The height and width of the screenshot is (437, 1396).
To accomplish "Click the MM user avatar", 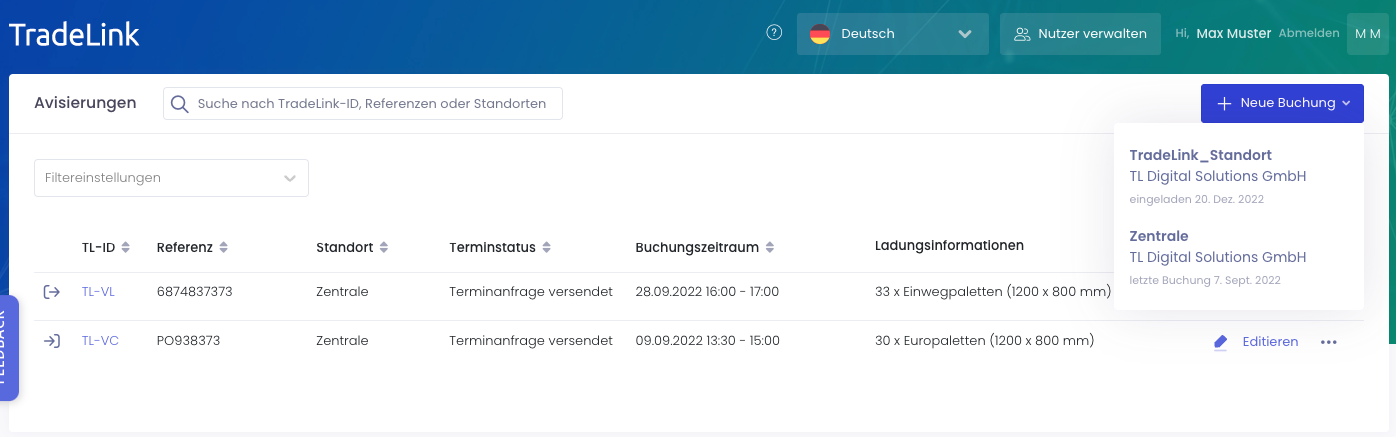I will point(1367,34).
